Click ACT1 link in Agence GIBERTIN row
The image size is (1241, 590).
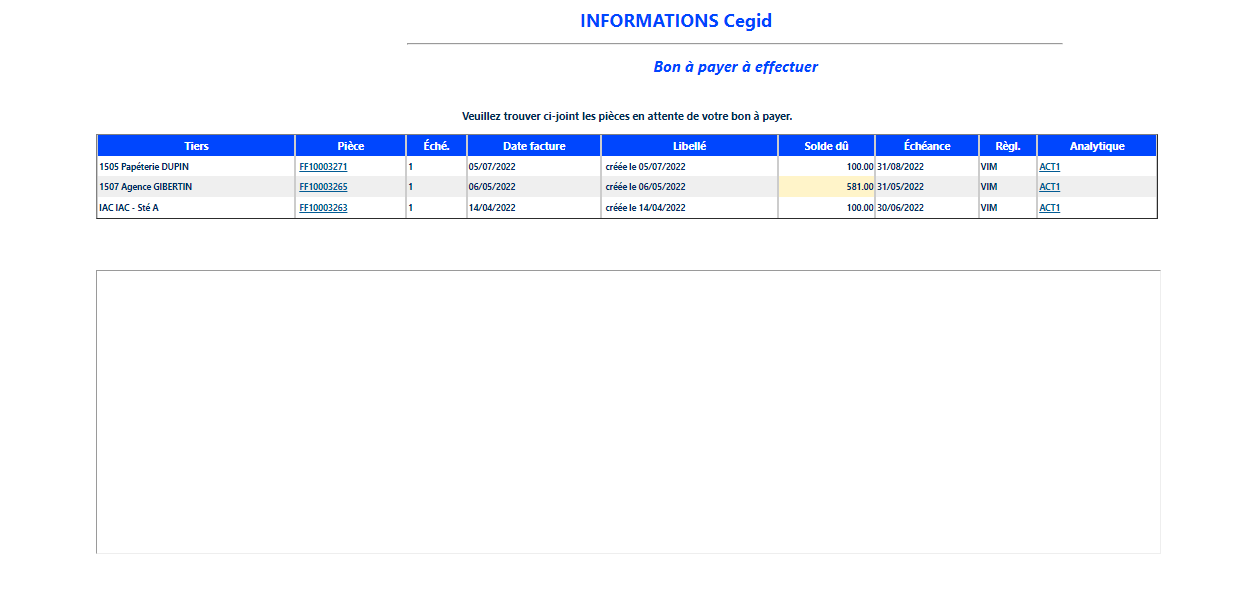click(1049, 187)
